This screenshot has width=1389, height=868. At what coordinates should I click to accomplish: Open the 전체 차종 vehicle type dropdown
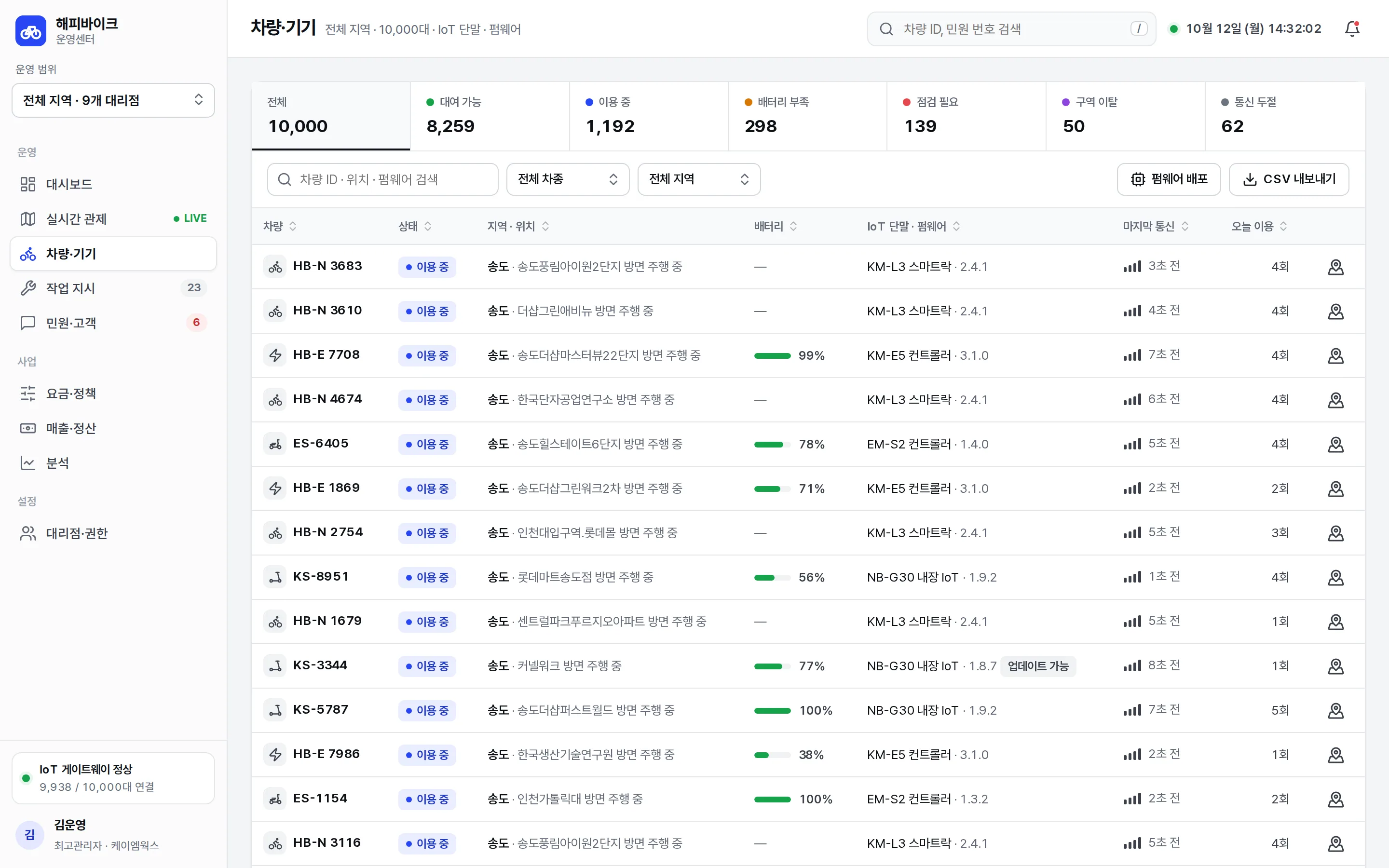tap(568, 179)
